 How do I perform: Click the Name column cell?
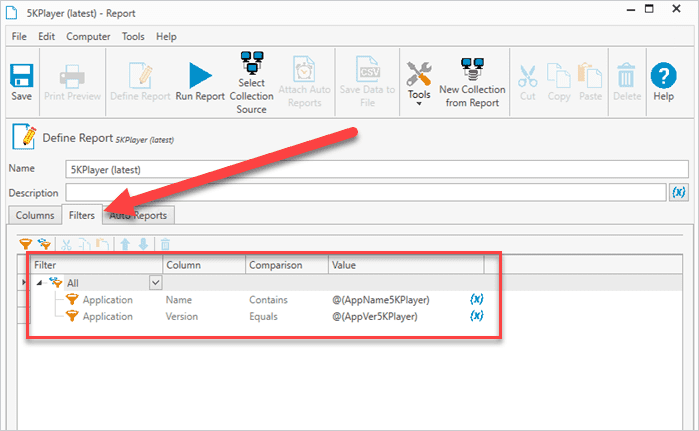(x=179, y=300)
